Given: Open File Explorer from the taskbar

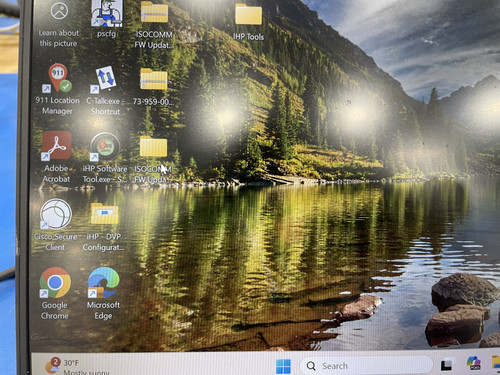Looking at the screenshot, I should coord(496,362).
